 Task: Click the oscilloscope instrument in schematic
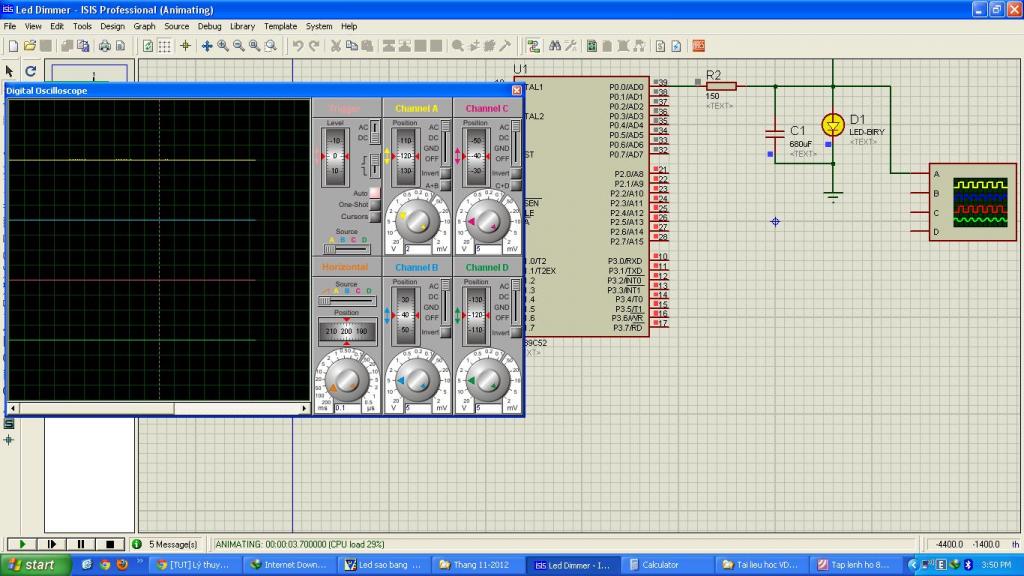coord(980,201)
